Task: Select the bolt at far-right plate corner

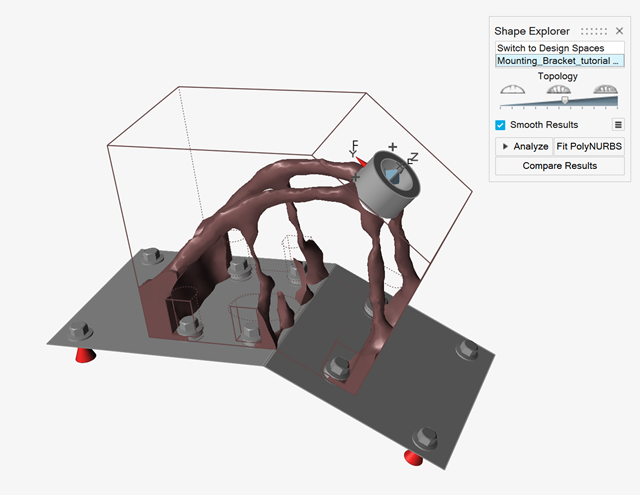Action: (x=465, y=348)
